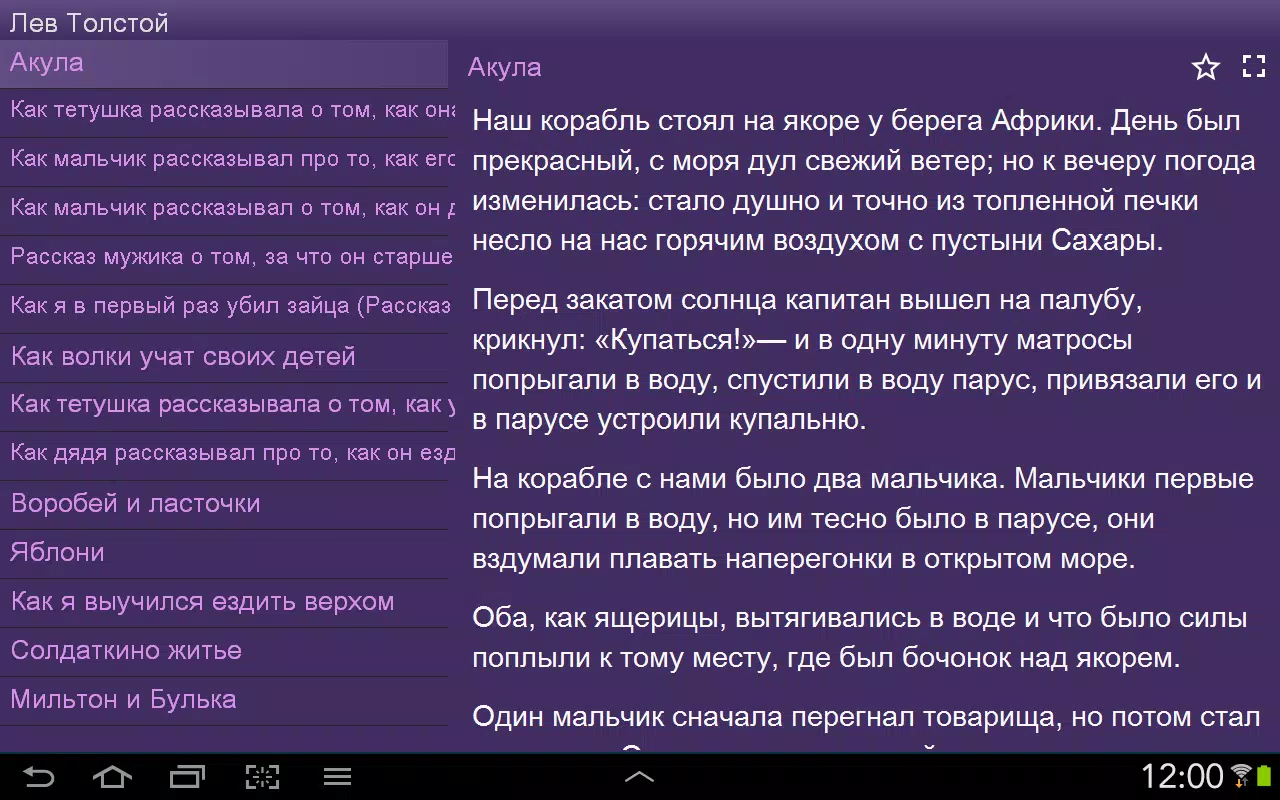
Task: Open 'Воробей и ласточки' story
Action: 224,504
